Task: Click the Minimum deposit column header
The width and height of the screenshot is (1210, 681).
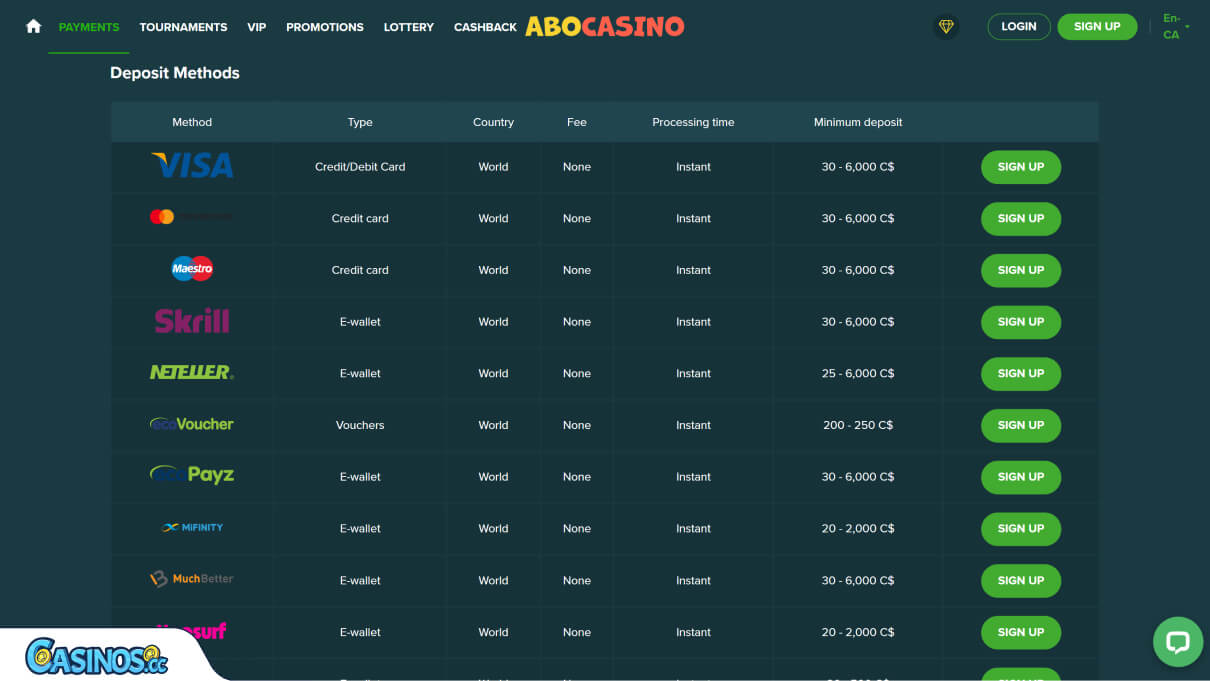Action: (x=858, y=122)
